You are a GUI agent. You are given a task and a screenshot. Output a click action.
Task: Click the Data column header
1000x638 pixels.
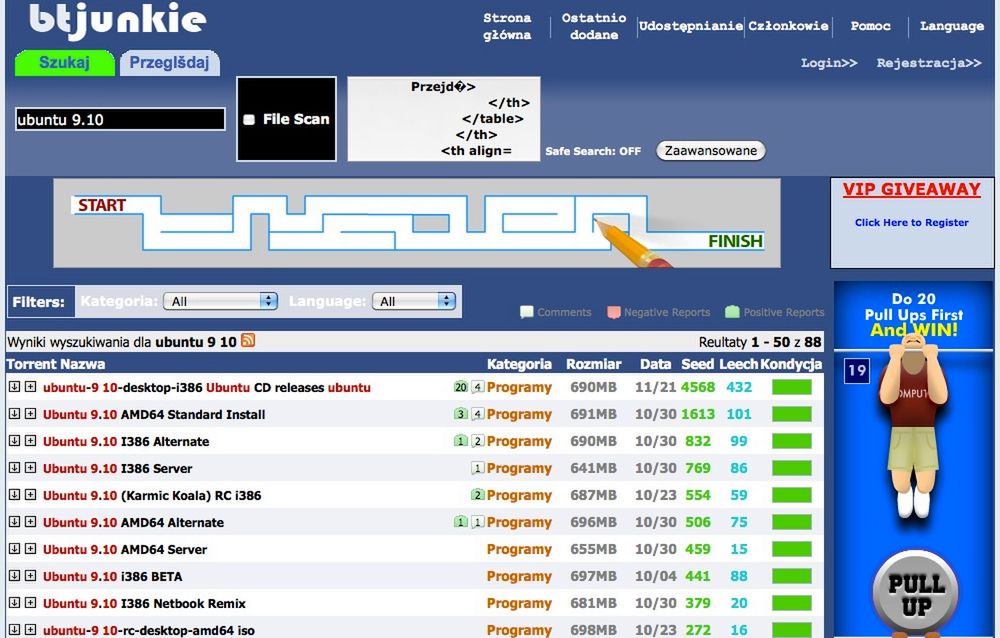pos(656,364)
